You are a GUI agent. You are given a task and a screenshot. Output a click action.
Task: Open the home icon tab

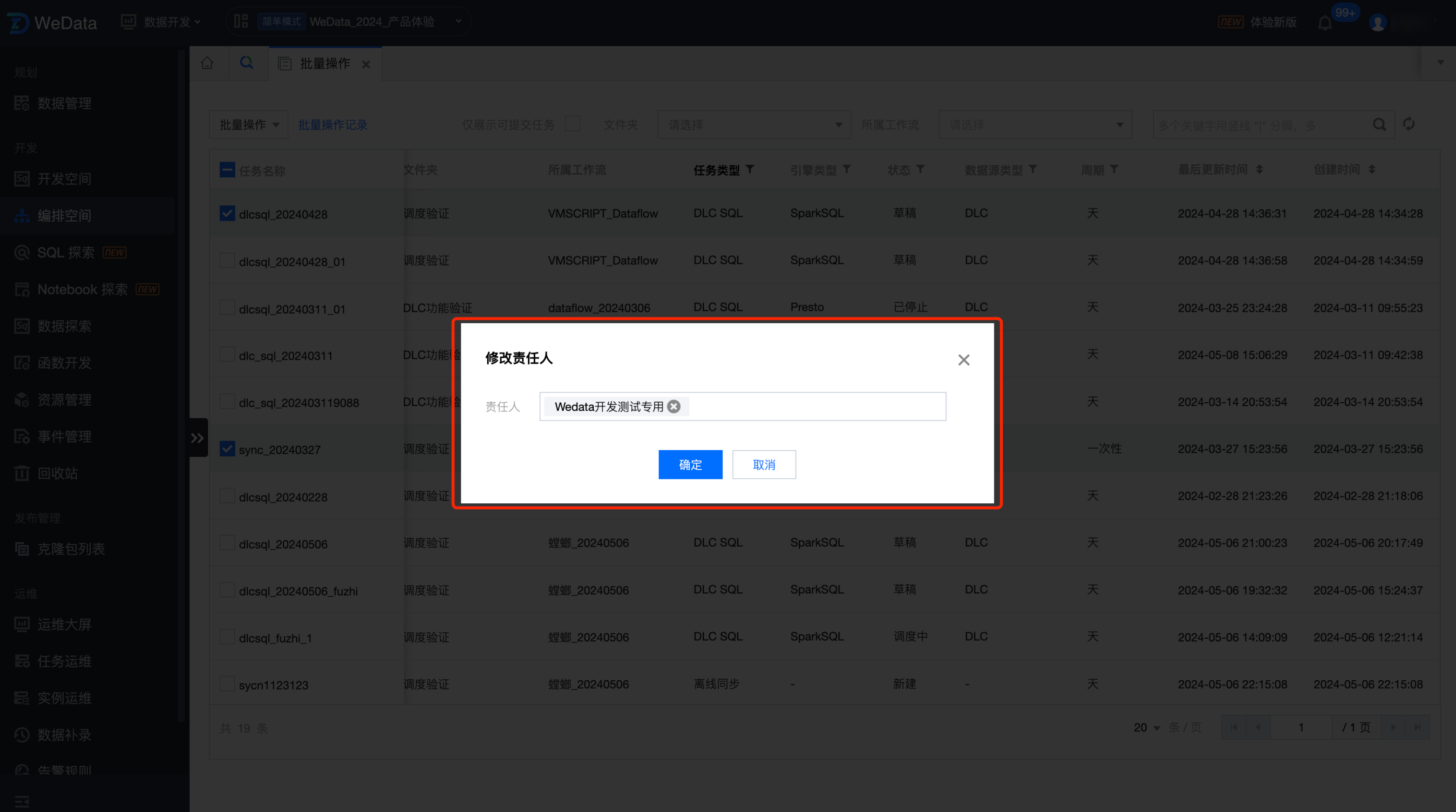pyautogui.click(x=207, y=63)
